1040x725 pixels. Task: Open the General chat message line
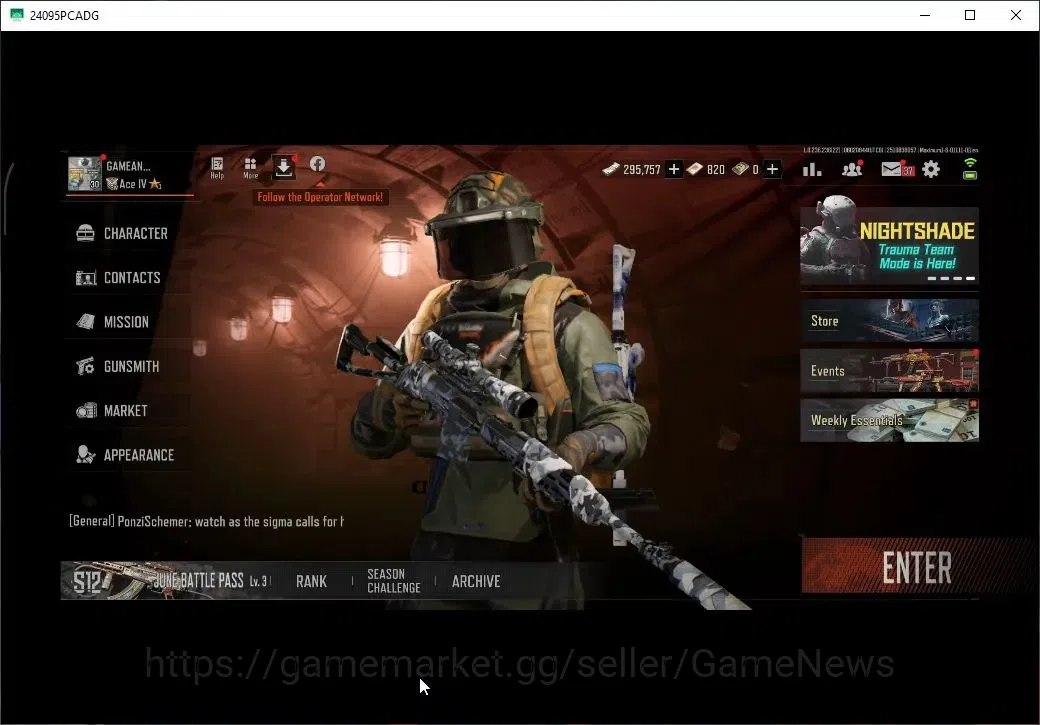pos(206,521)
